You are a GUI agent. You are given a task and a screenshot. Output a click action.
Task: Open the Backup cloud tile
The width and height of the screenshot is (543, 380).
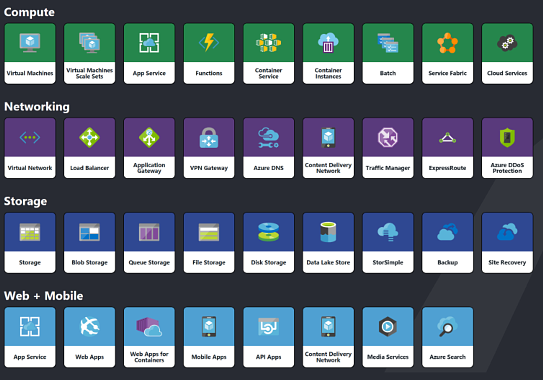(447, 243)
